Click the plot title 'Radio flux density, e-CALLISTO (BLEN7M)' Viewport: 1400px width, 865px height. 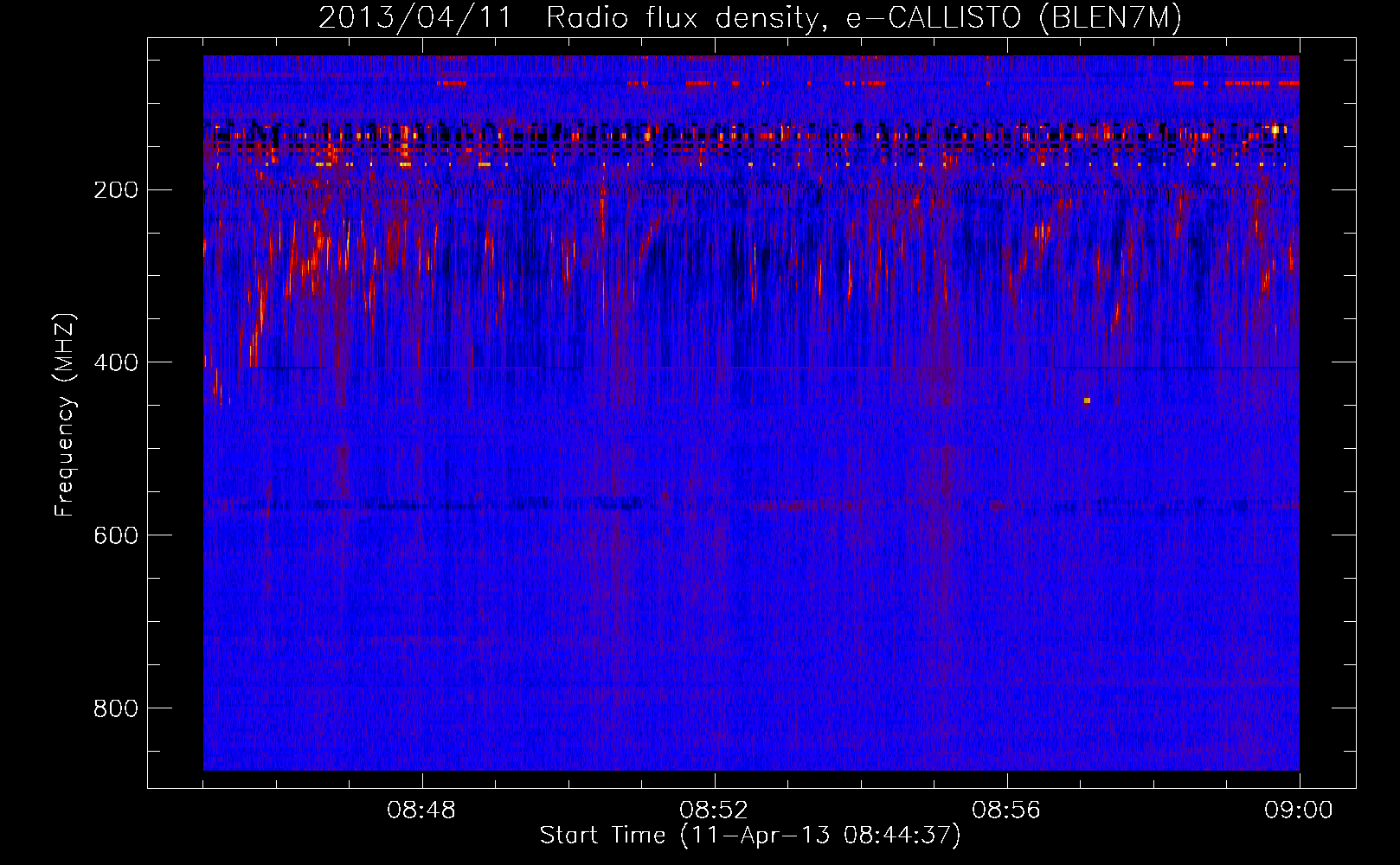(x=864, y=17)
